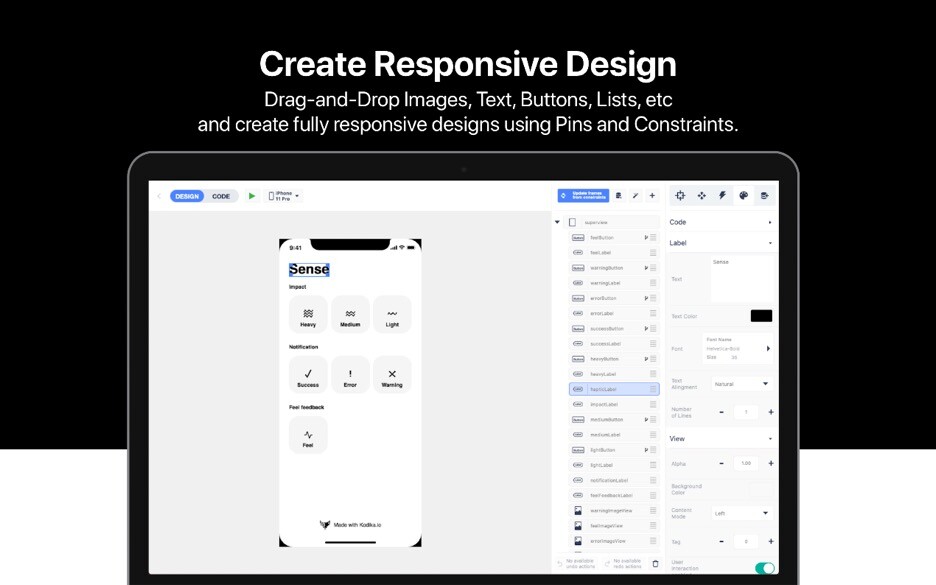Click the button icon beside successButton
The width and height of the screenshot is (936, 585).
(x=578, y=329)
